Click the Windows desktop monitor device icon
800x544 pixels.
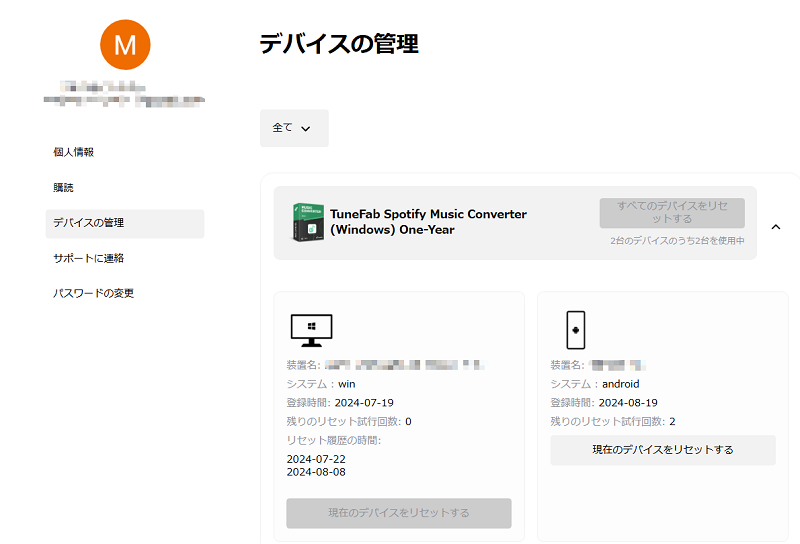(311, 328)
